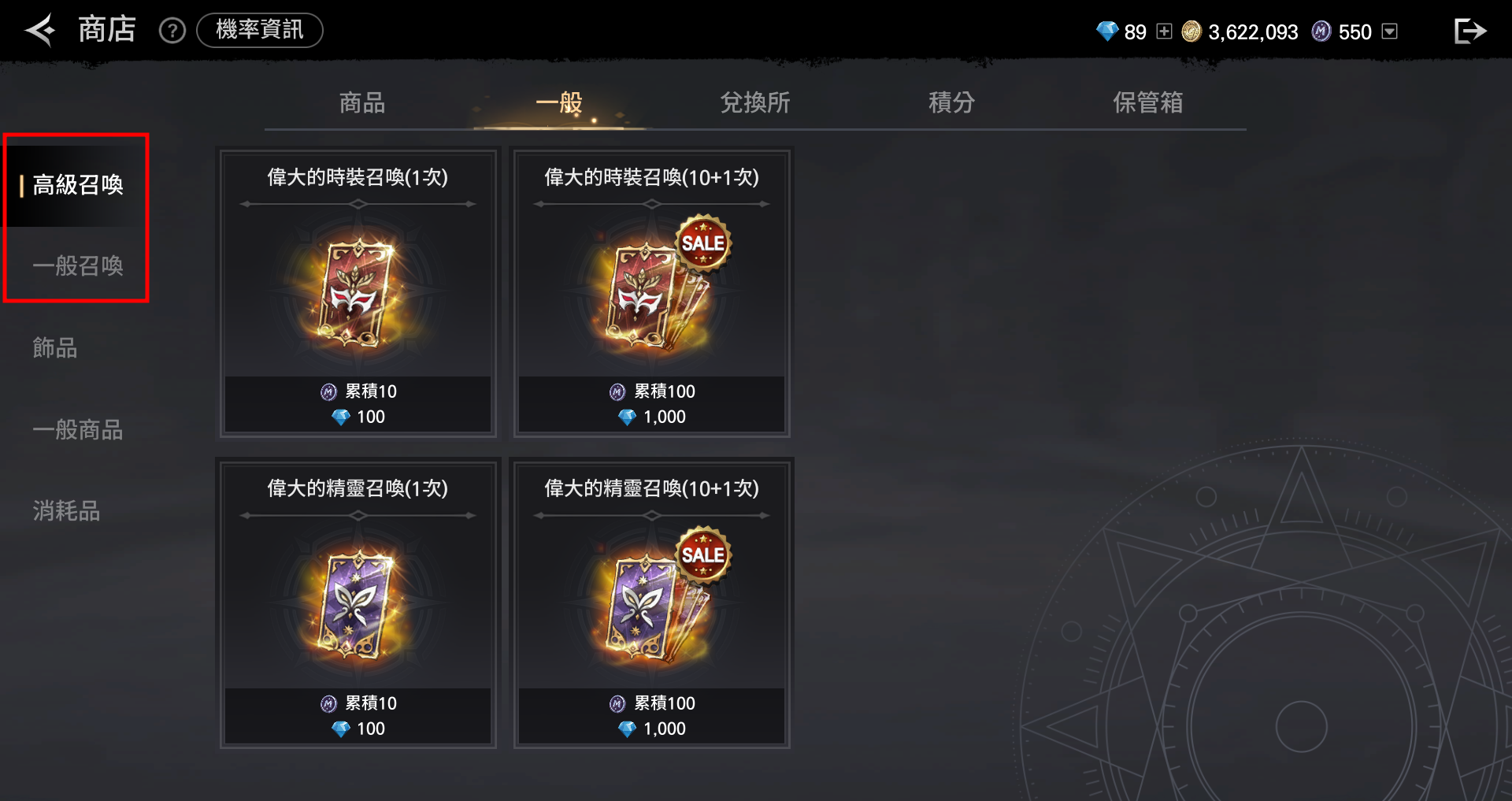Screen dimensions: 1512x801
Task: Click the exit shop icon
Action: point(1469,31)
